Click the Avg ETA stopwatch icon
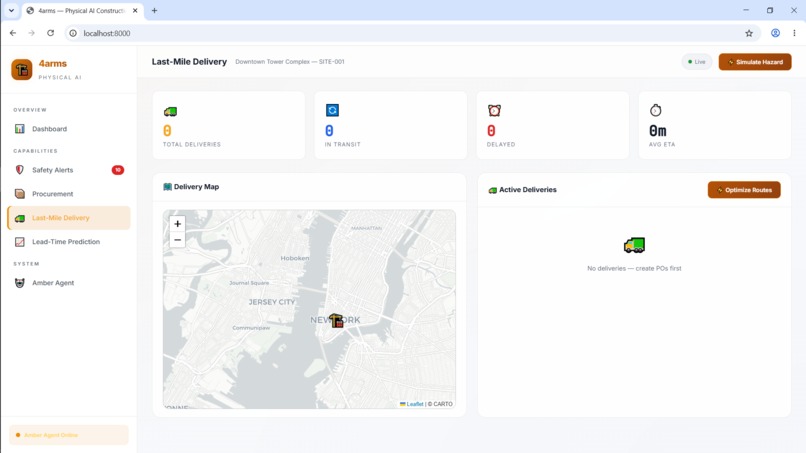 click(655, 110)
